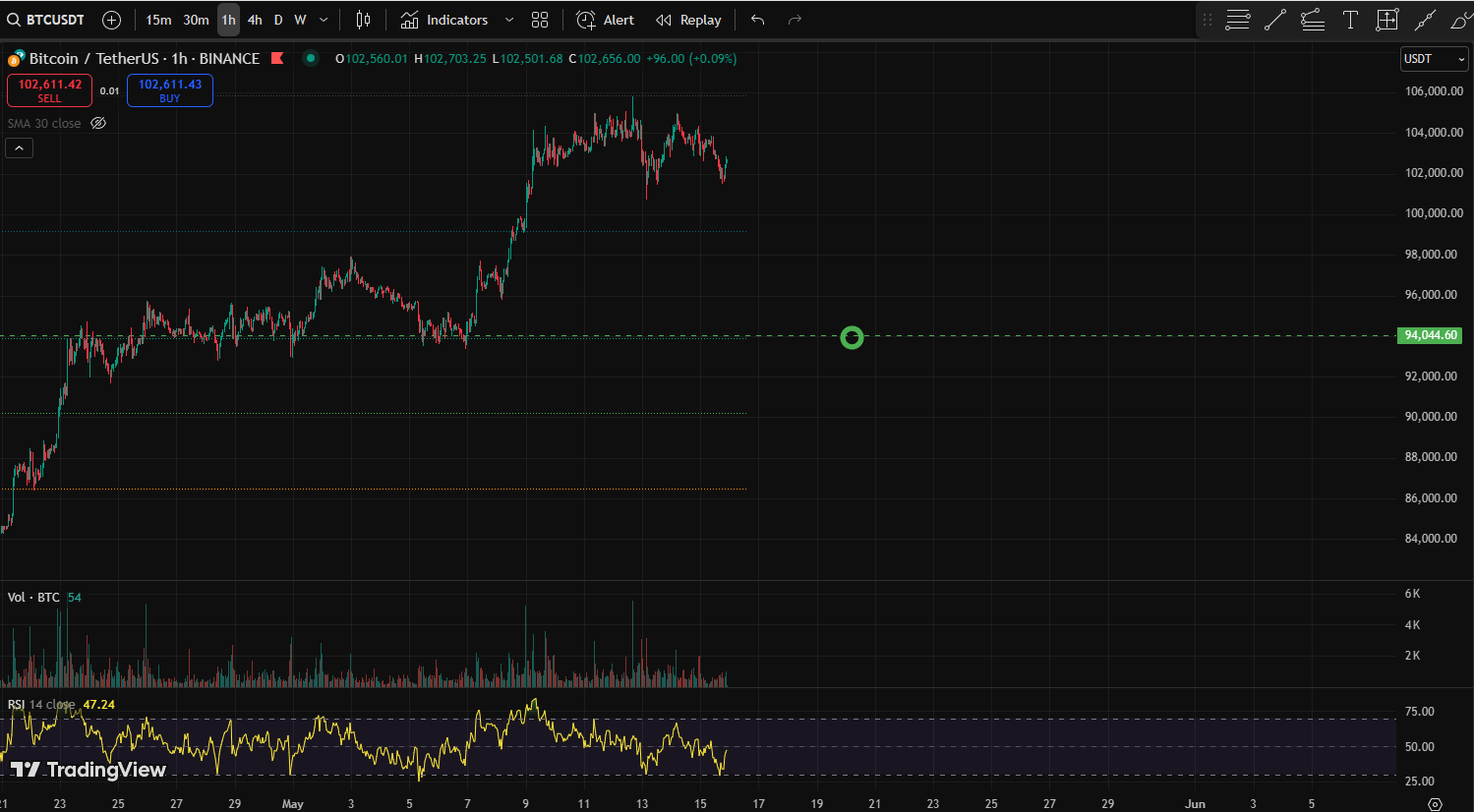
Task: Collapse the indicator legend with the arrow
Action: point(20,147)
